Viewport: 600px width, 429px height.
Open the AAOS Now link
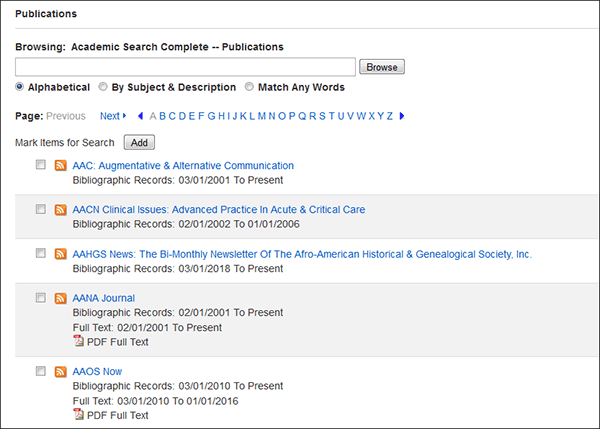tap(97, 372)
